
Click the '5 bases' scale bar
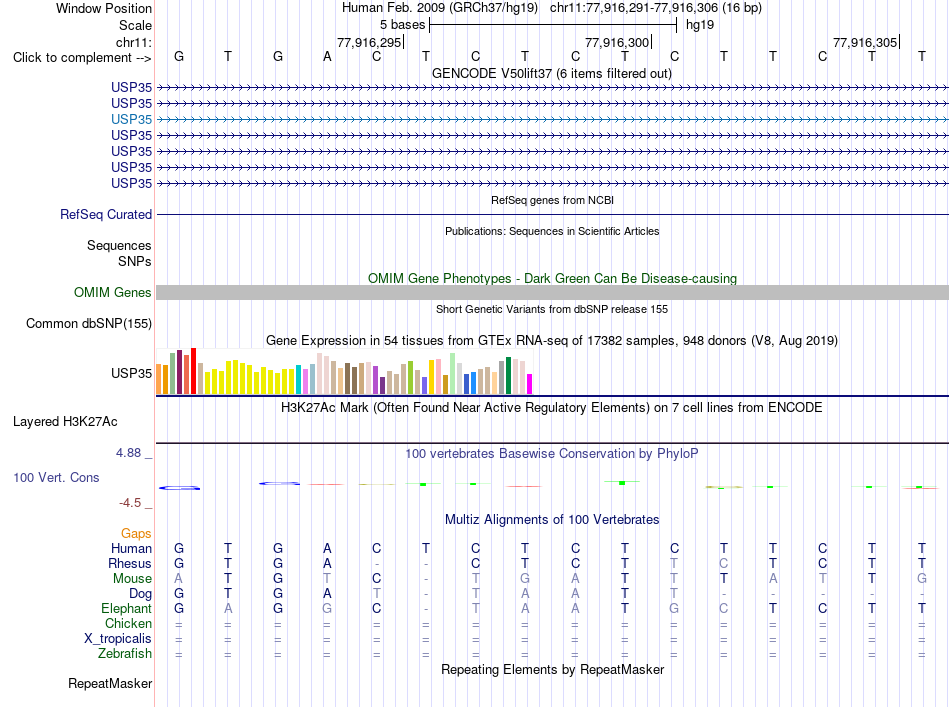(553, 25)
